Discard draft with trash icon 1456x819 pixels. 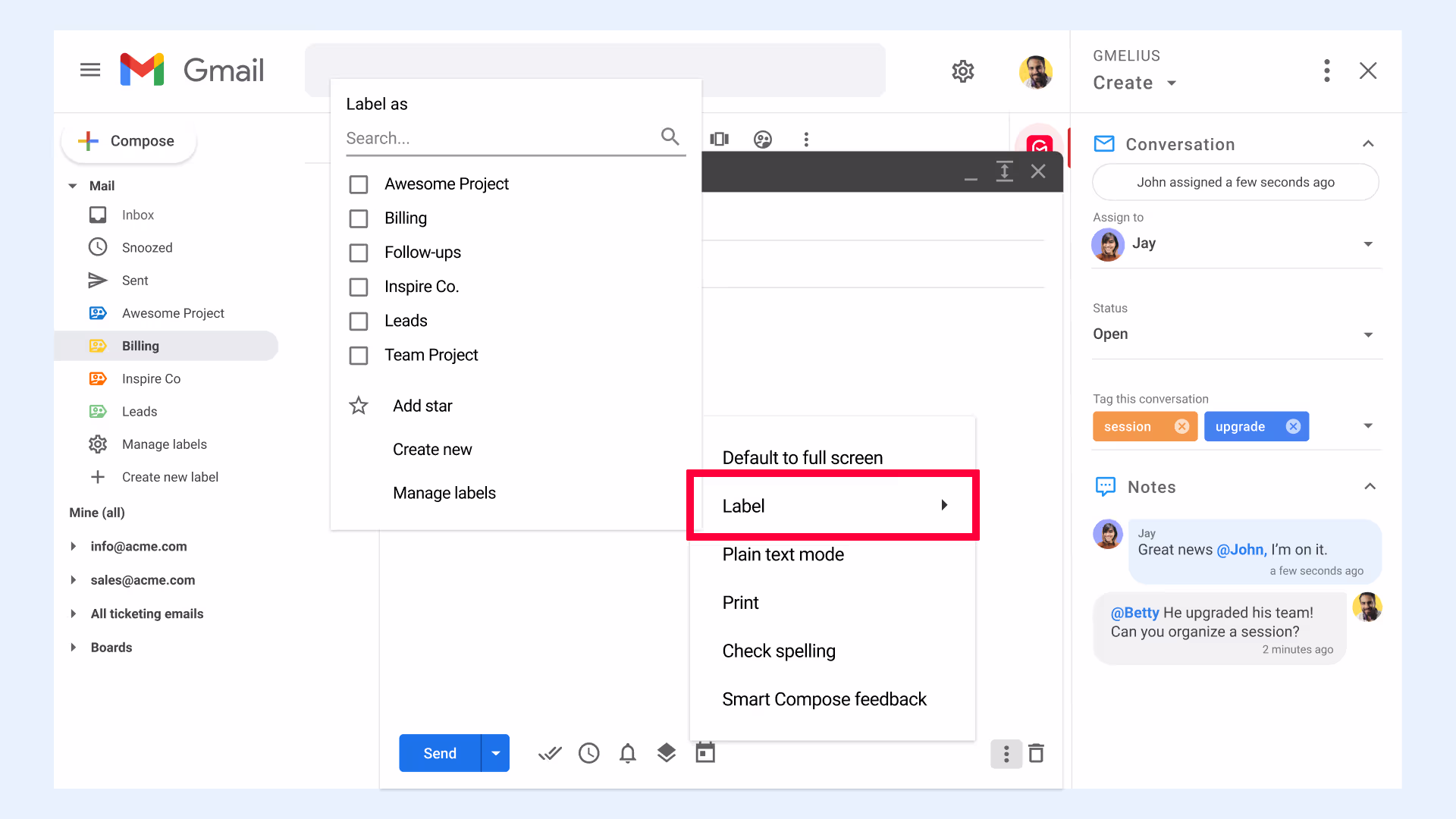pyautogui.click(x=1037, y=753)
